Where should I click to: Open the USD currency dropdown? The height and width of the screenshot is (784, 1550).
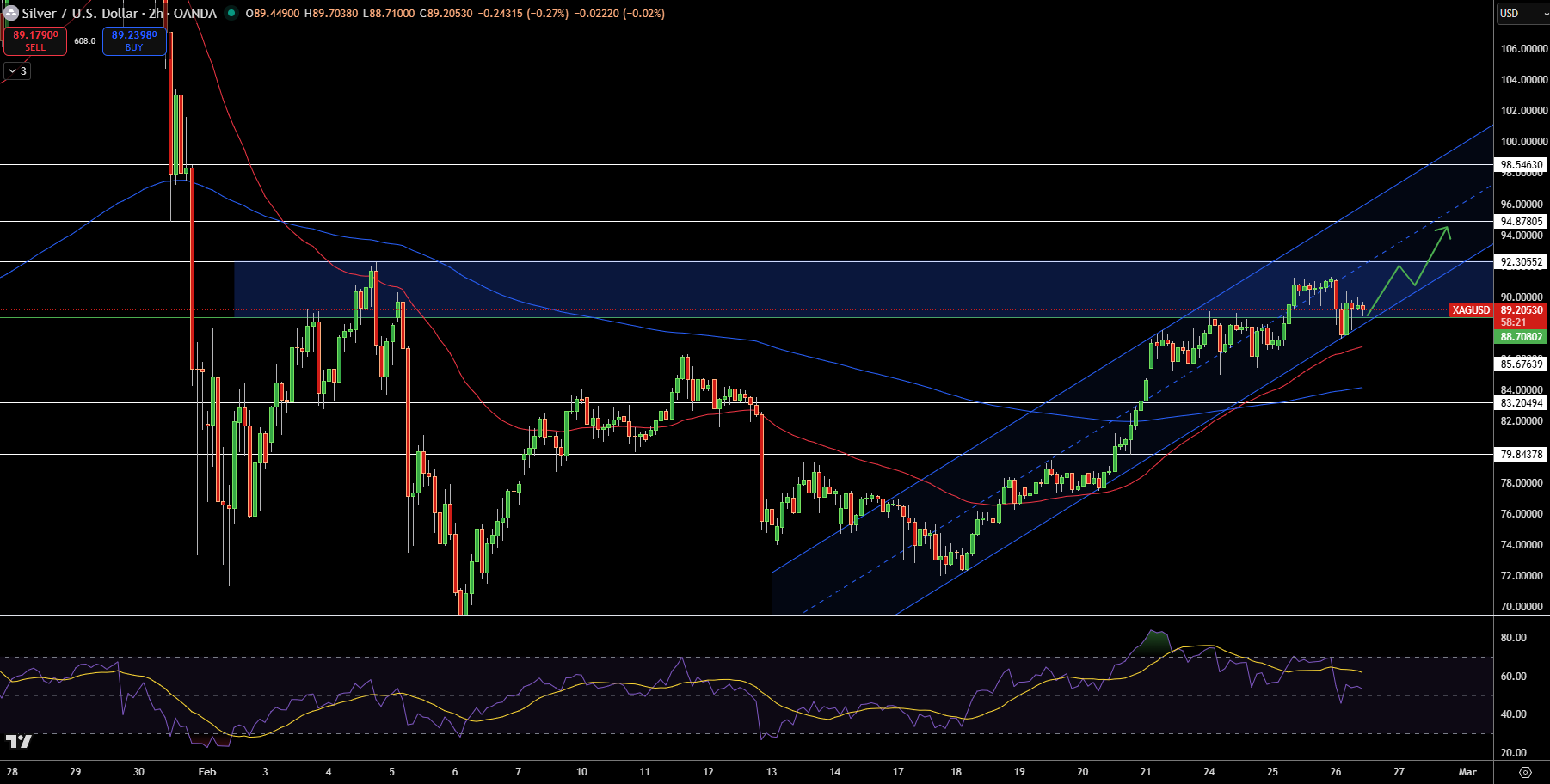point(1522,13)
